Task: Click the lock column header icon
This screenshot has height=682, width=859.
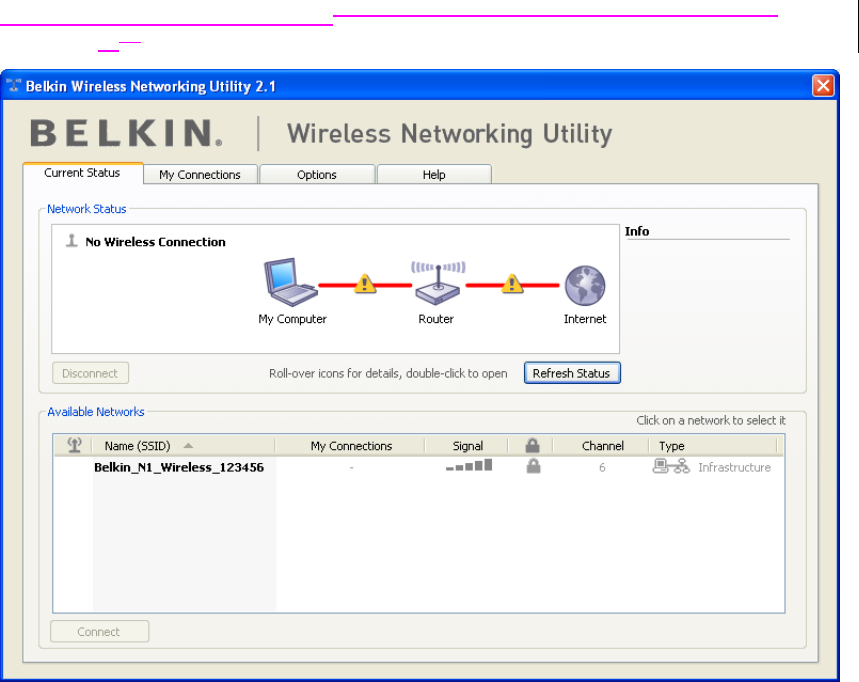Action: coord(532,445)
